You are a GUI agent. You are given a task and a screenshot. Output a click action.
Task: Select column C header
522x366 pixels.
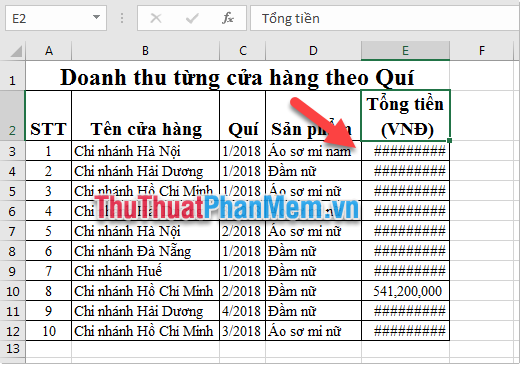pos(243,51)
